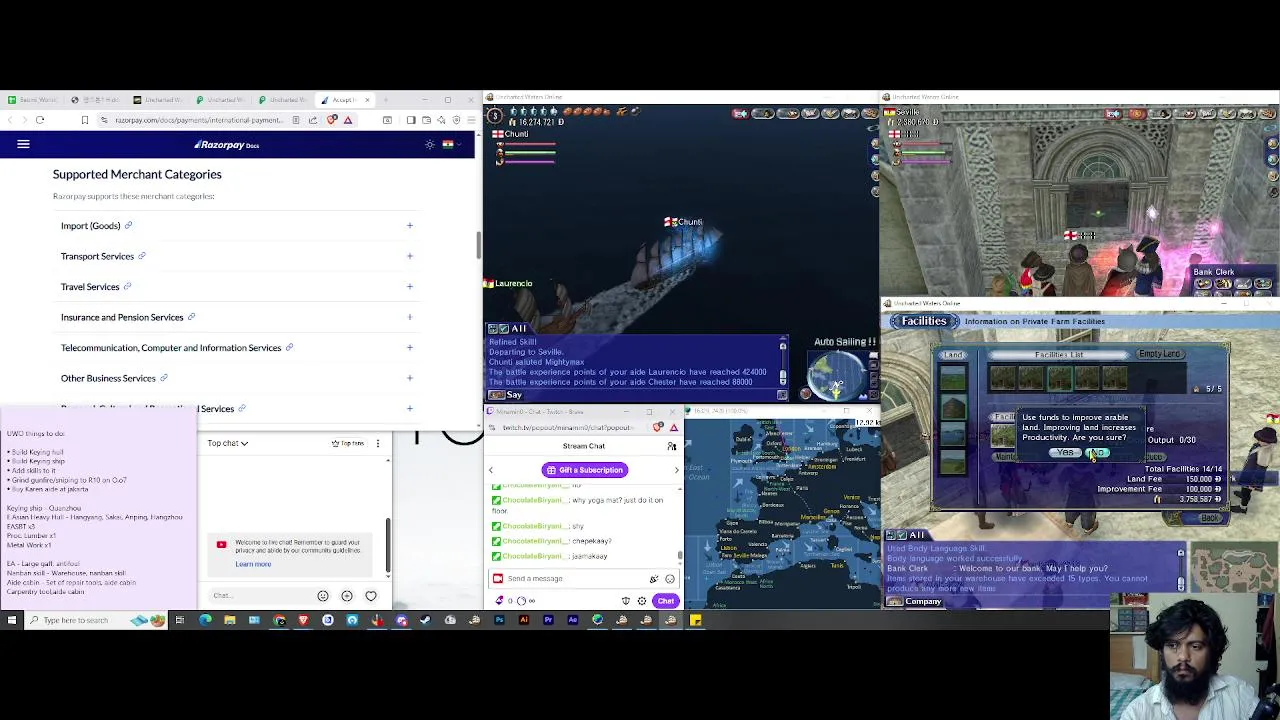Reload the Razorpay page in Brave
The height and width of the screenshot is (720, 1280).
coord(40,120)
